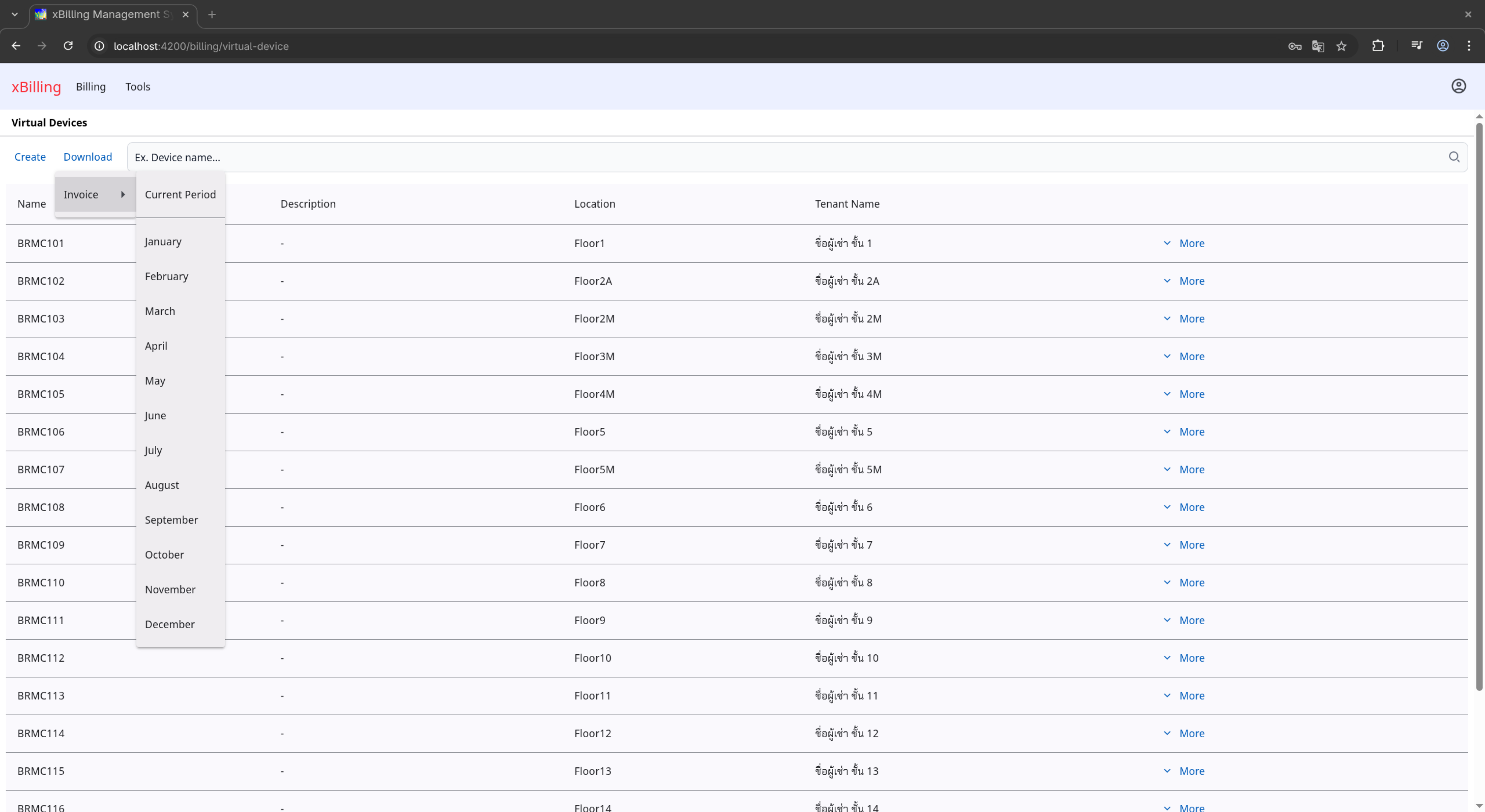This screenshot has height=812, width=1485.
Task: Open the browser extensions puzzle icon
Action: coord(1378,46)
